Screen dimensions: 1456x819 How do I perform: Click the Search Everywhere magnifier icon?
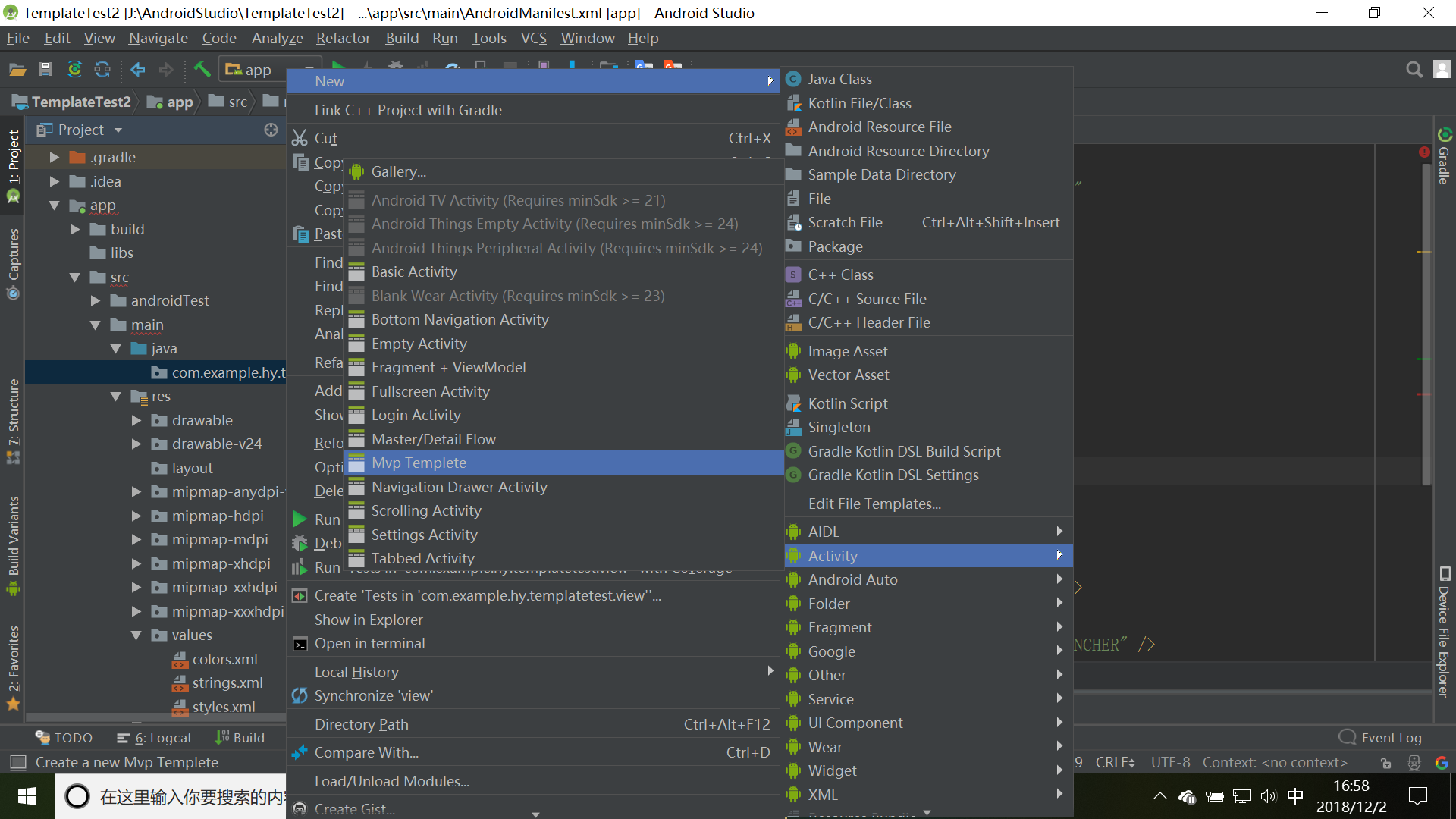[x=1414, y=70]
